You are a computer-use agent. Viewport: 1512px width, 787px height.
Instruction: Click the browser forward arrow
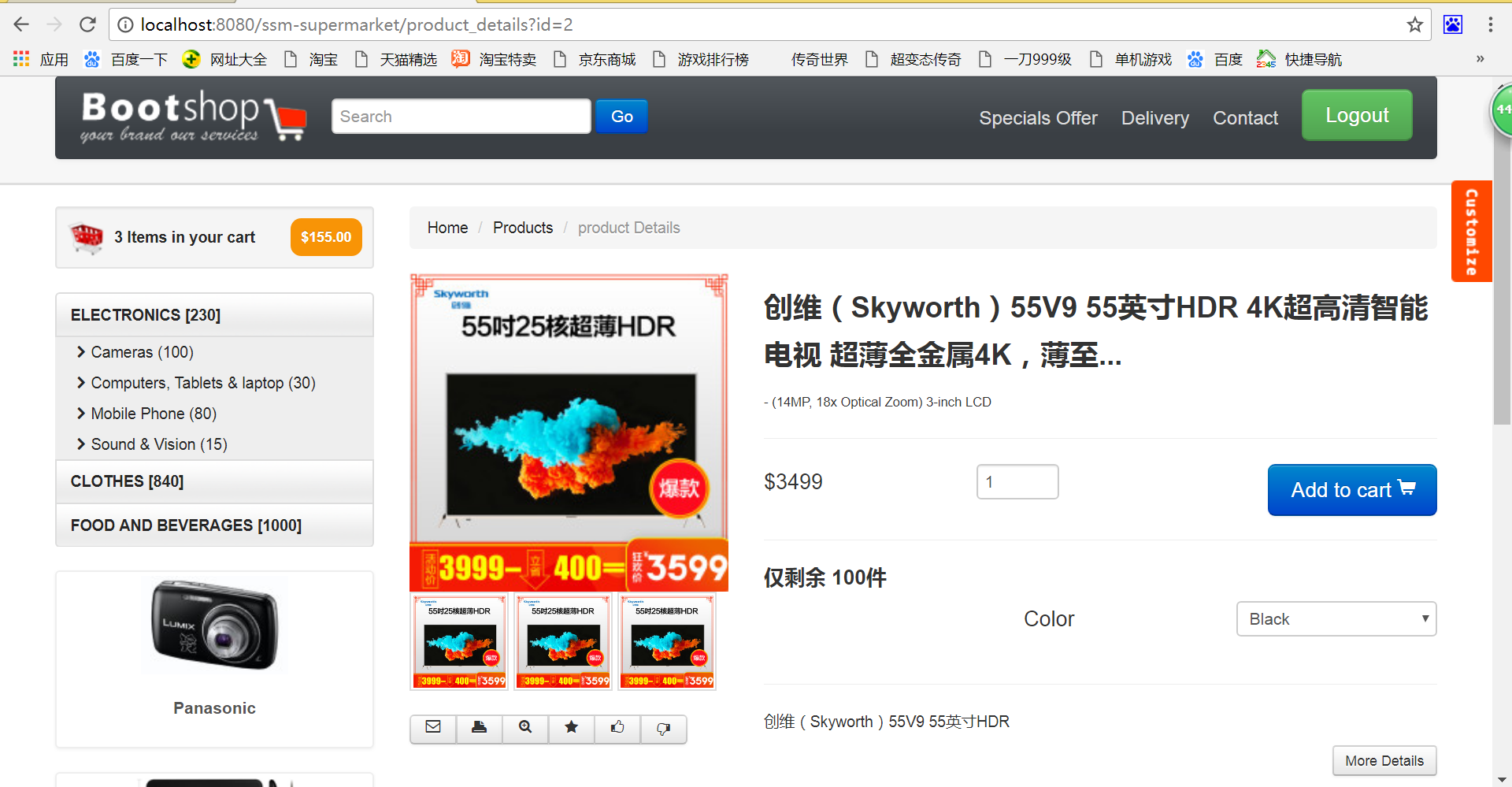pos(54,24)
